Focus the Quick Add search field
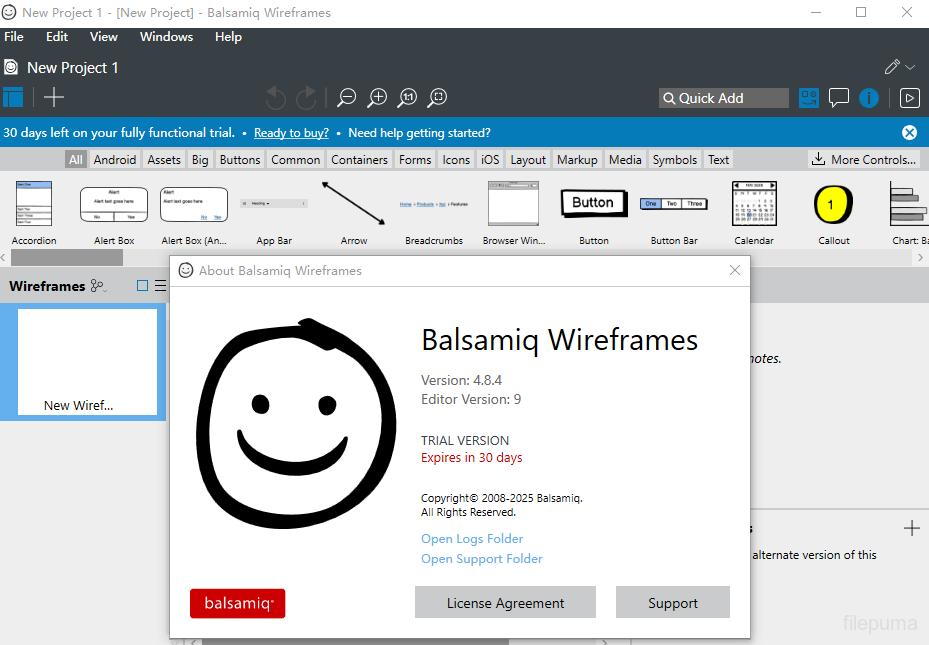This screenshot has height=645, width=929. [x=724, y=98]
